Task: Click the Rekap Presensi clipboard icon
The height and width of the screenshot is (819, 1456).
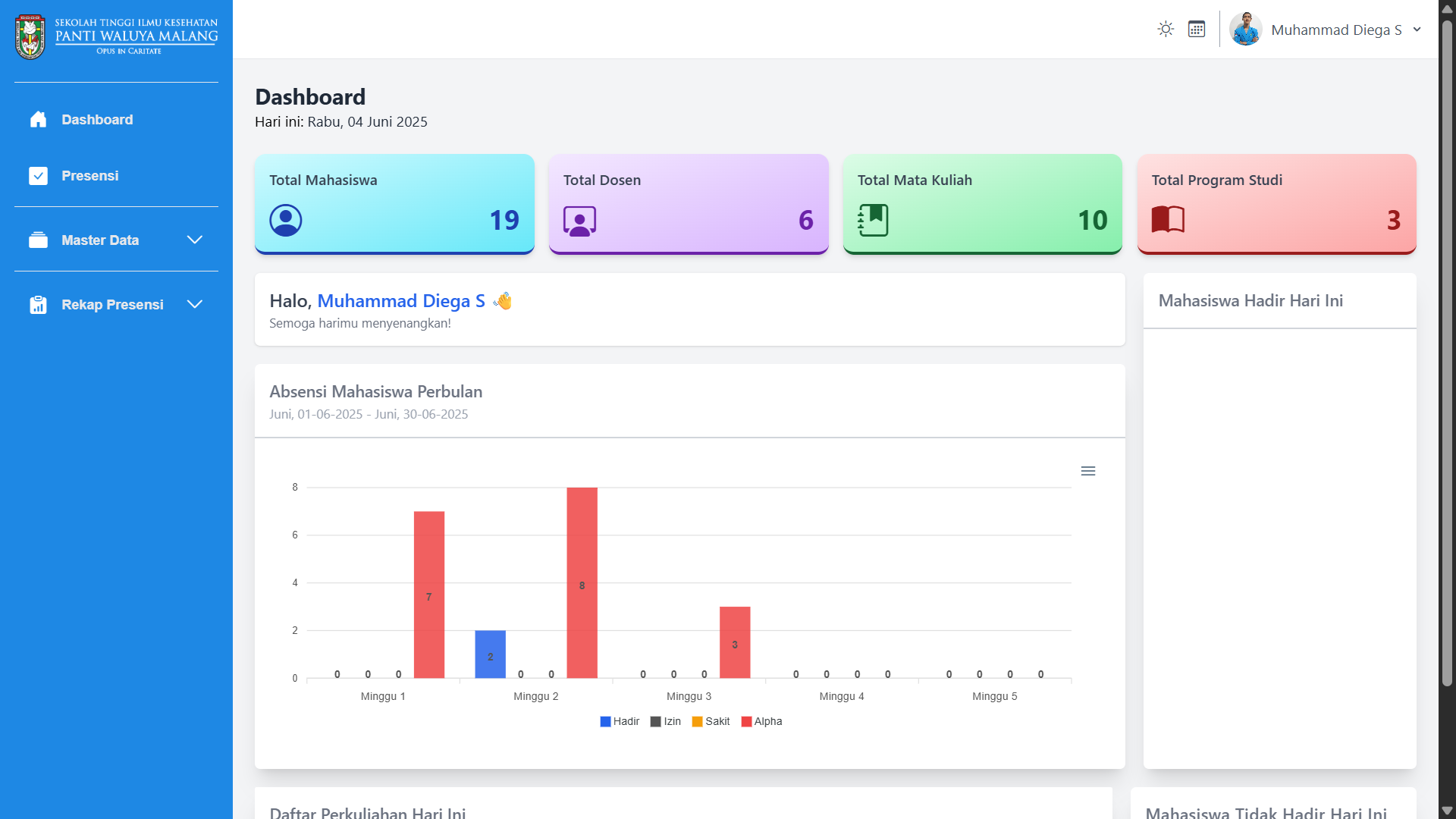Action: (x=38, y=305)
